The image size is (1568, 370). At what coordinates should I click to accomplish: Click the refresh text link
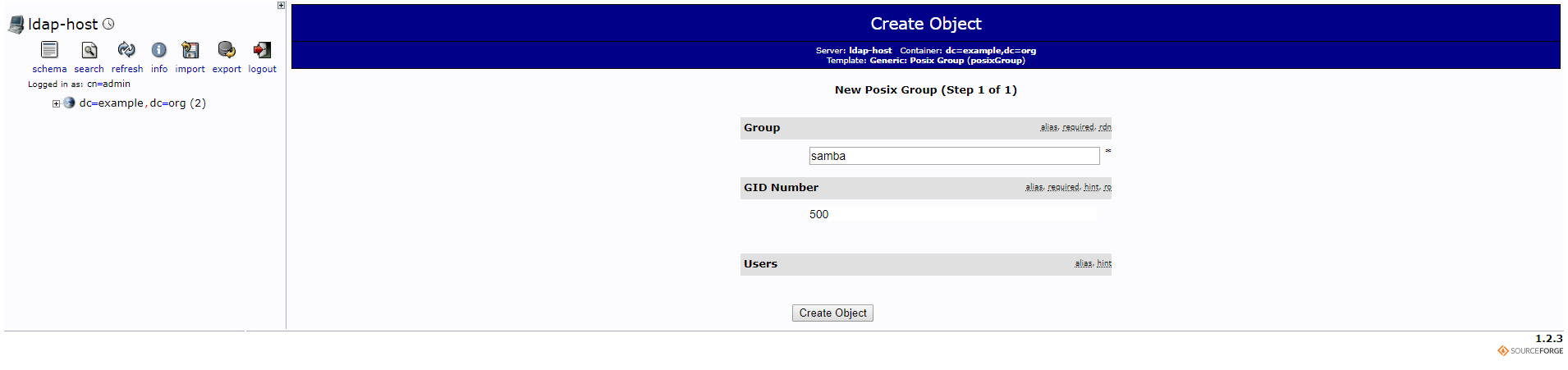click(x=127, y=69)
